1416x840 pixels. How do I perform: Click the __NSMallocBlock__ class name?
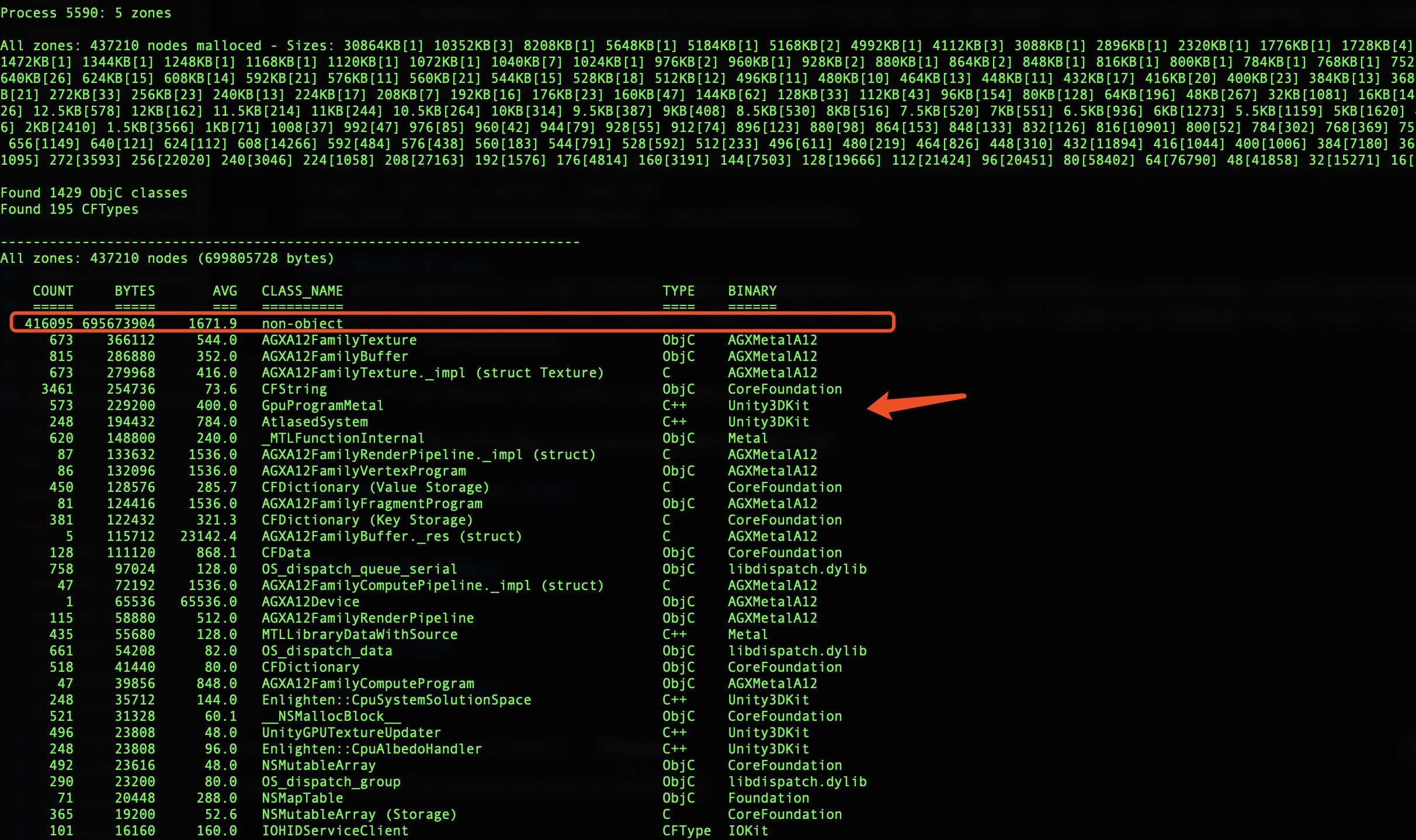pyautogui.click(x=331, y=716)
